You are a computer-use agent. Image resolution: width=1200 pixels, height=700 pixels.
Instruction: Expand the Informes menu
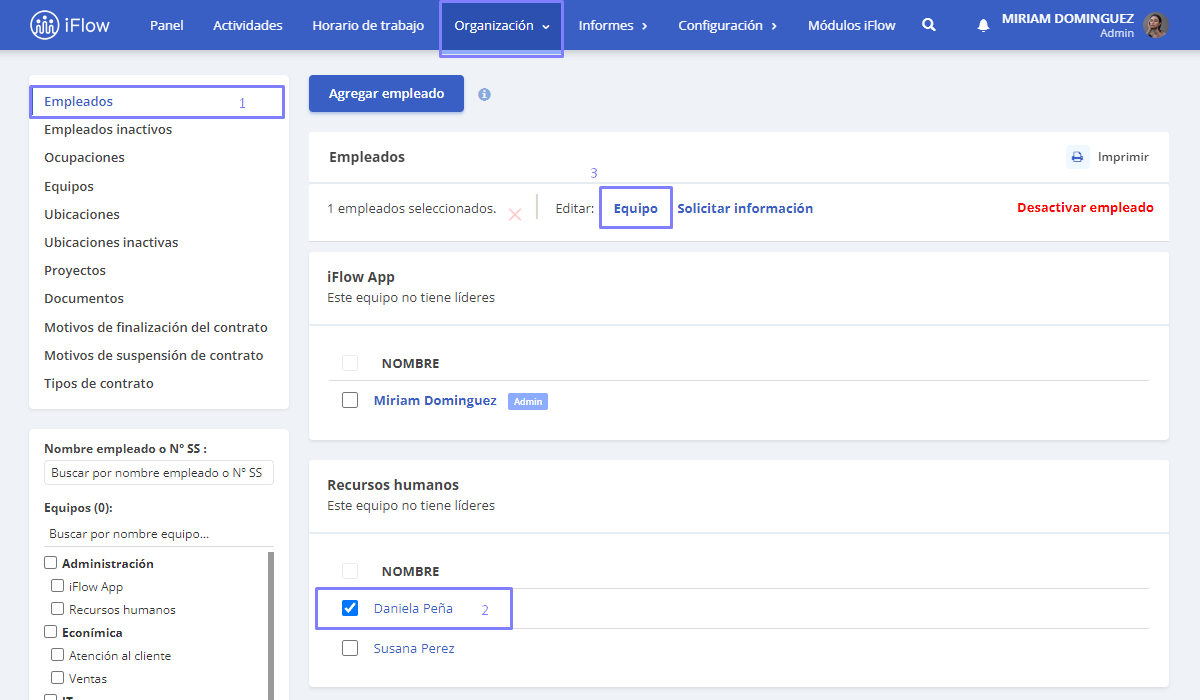pos(613,26)
